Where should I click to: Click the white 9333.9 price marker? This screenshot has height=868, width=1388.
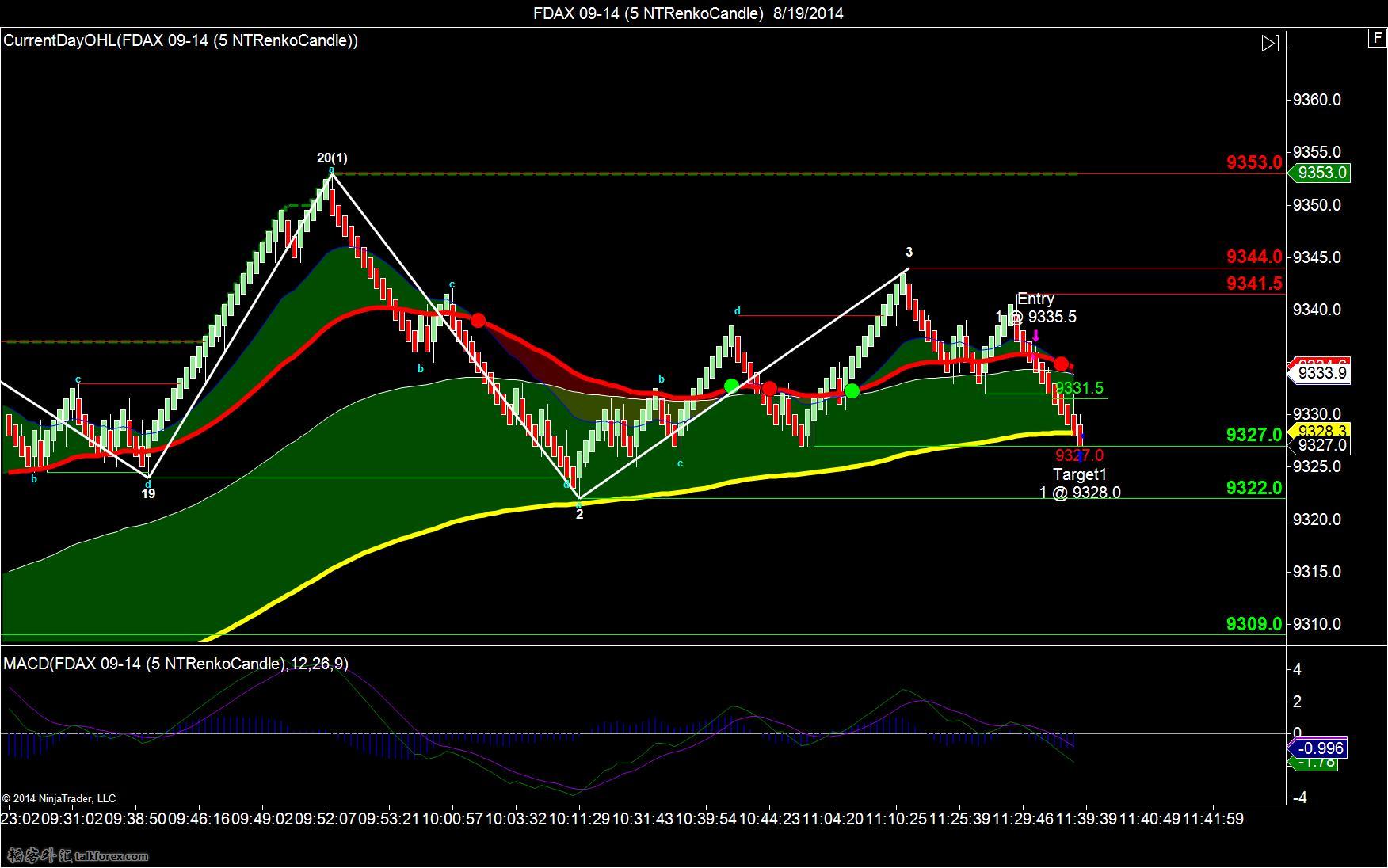pyautogui.click(x=1321, y=372)
